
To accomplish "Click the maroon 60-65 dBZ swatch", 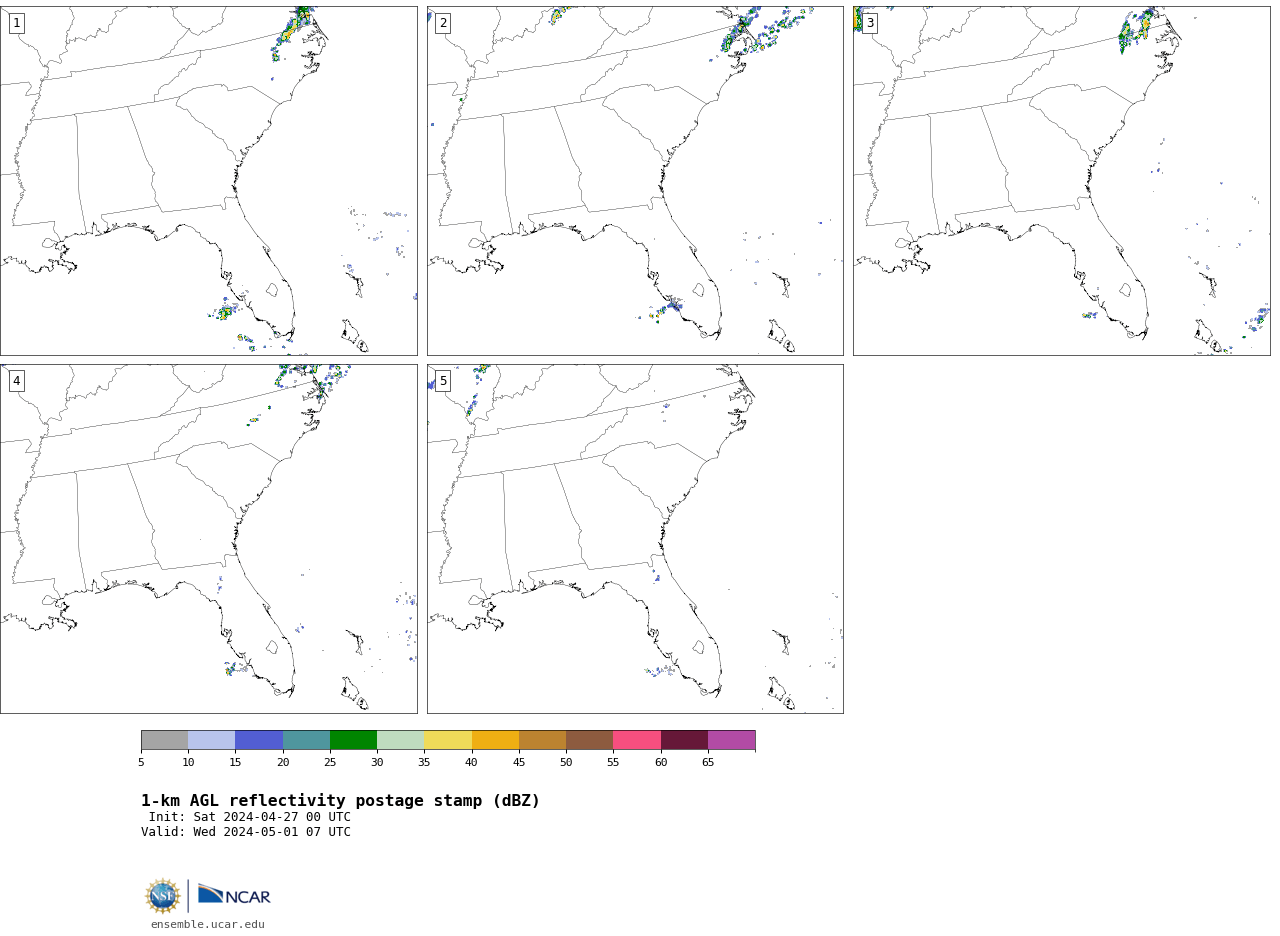I will (684, 740).
